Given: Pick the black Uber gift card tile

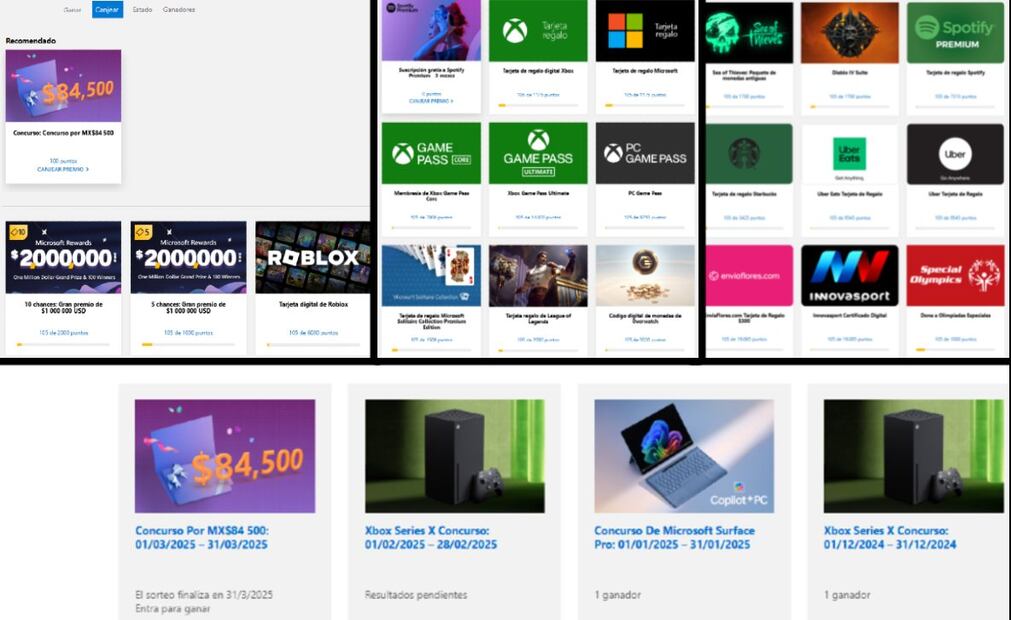Looking at the screenshot, I should tap(955, 154).
